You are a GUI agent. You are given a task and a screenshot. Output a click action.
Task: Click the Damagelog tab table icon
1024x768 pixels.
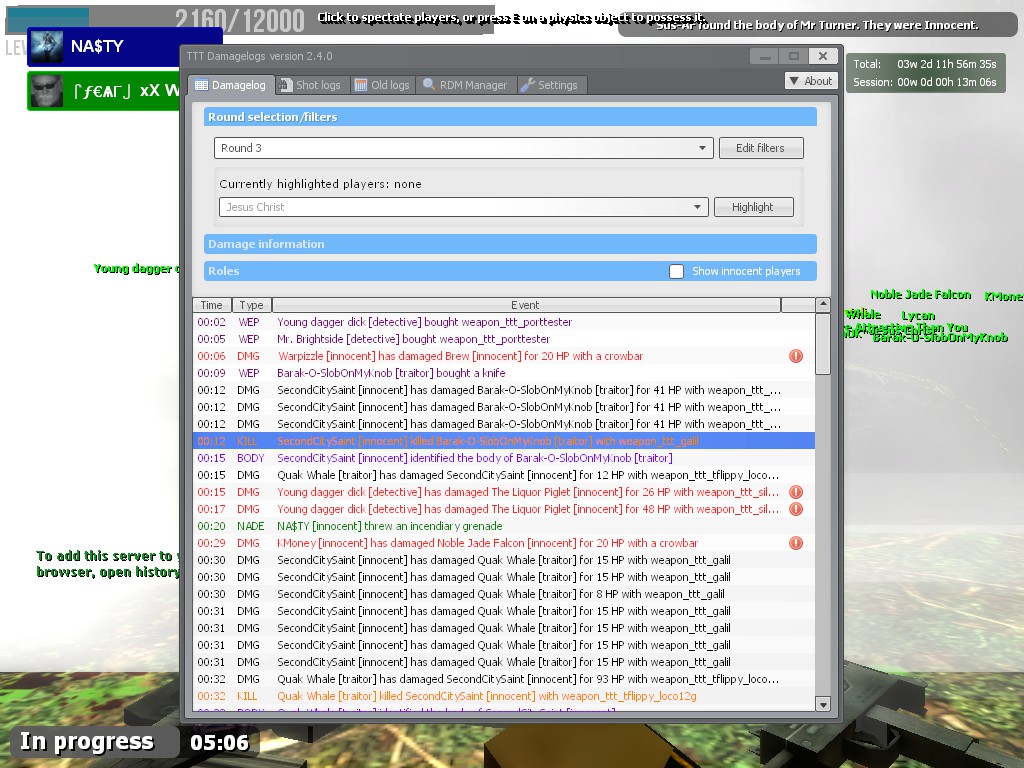click(x=201, y=85)
